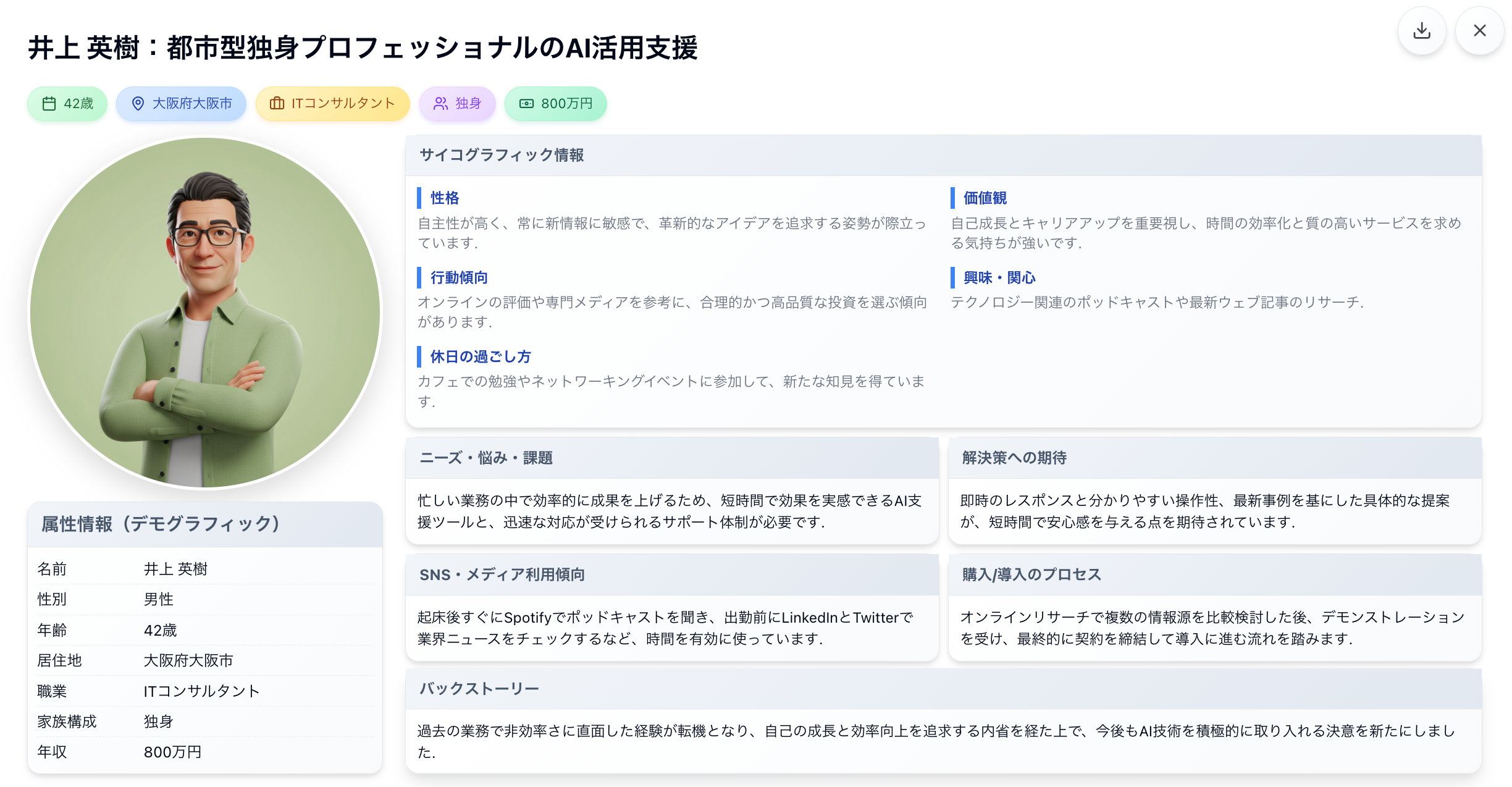Click the map pin icon on location badge

(x=138, y=104)
